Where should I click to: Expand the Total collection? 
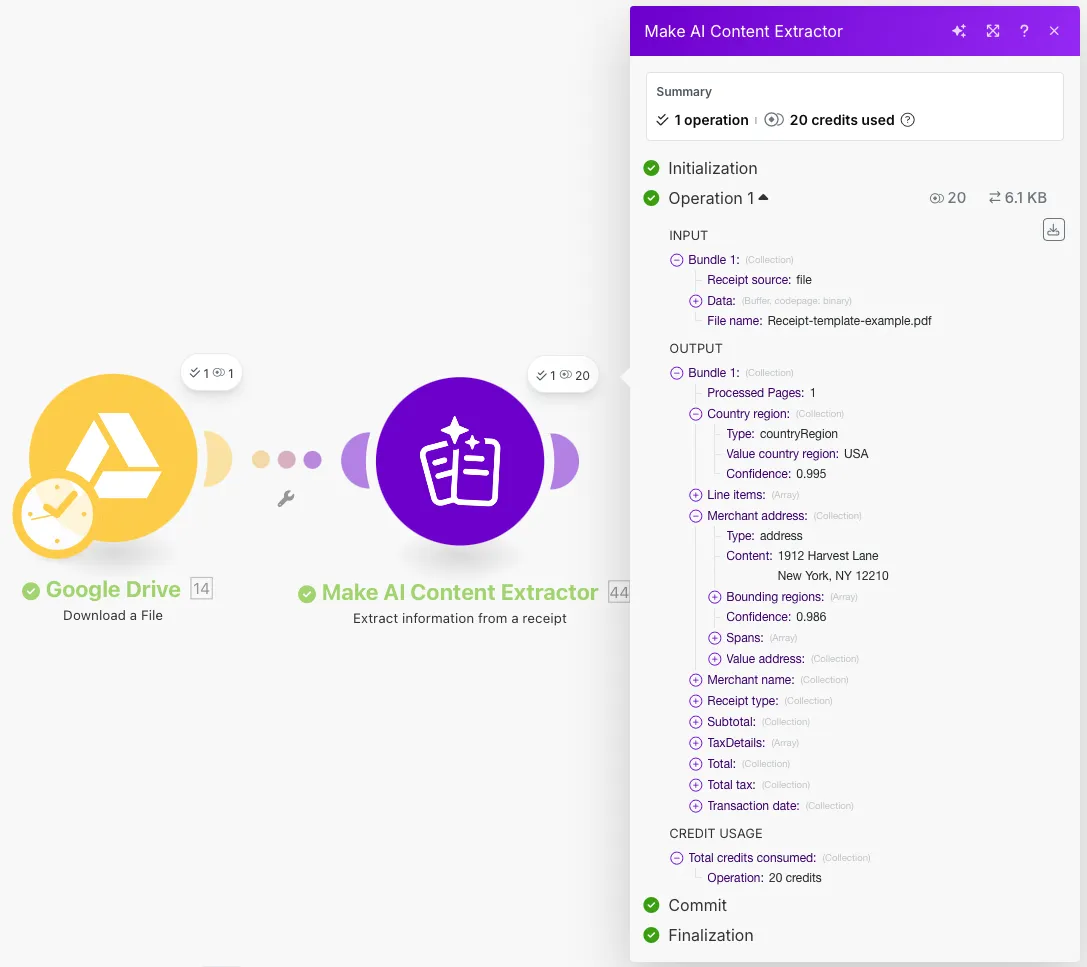(695, 764)
